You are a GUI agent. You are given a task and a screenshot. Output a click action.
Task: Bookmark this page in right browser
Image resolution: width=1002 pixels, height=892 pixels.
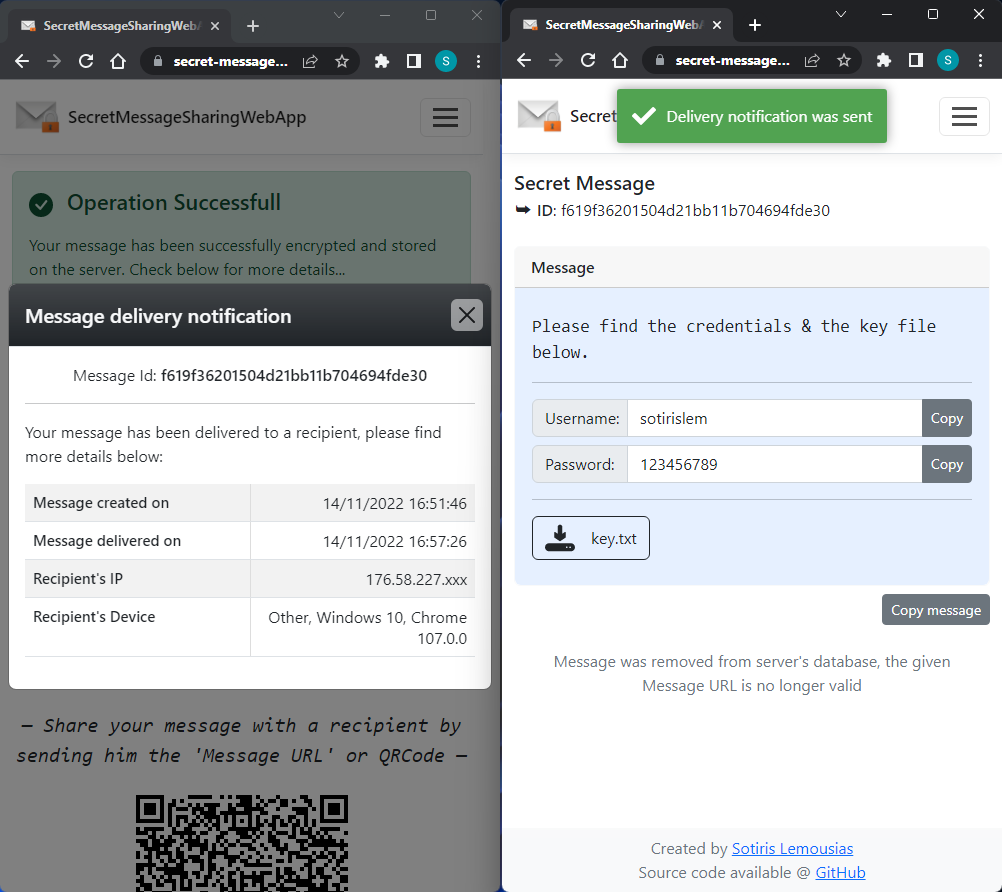[844, 60]
